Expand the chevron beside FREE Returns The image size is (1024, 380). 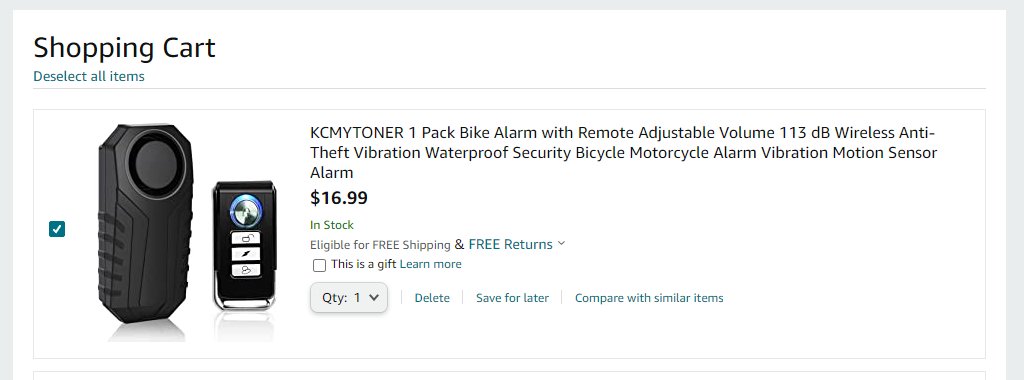561,244
